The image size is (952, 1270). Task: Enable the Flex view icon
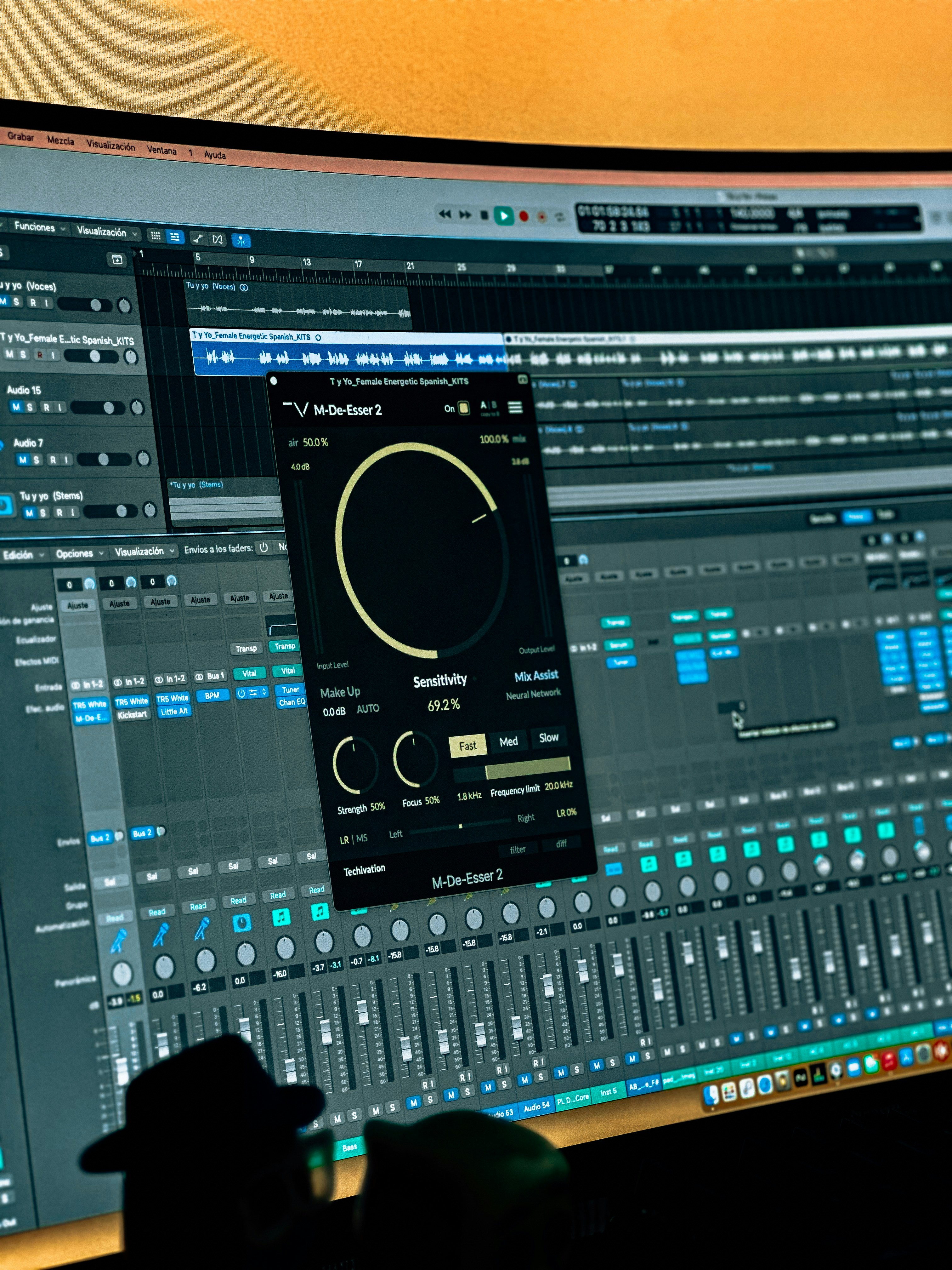pyautogui.click(x=218, y=239)
